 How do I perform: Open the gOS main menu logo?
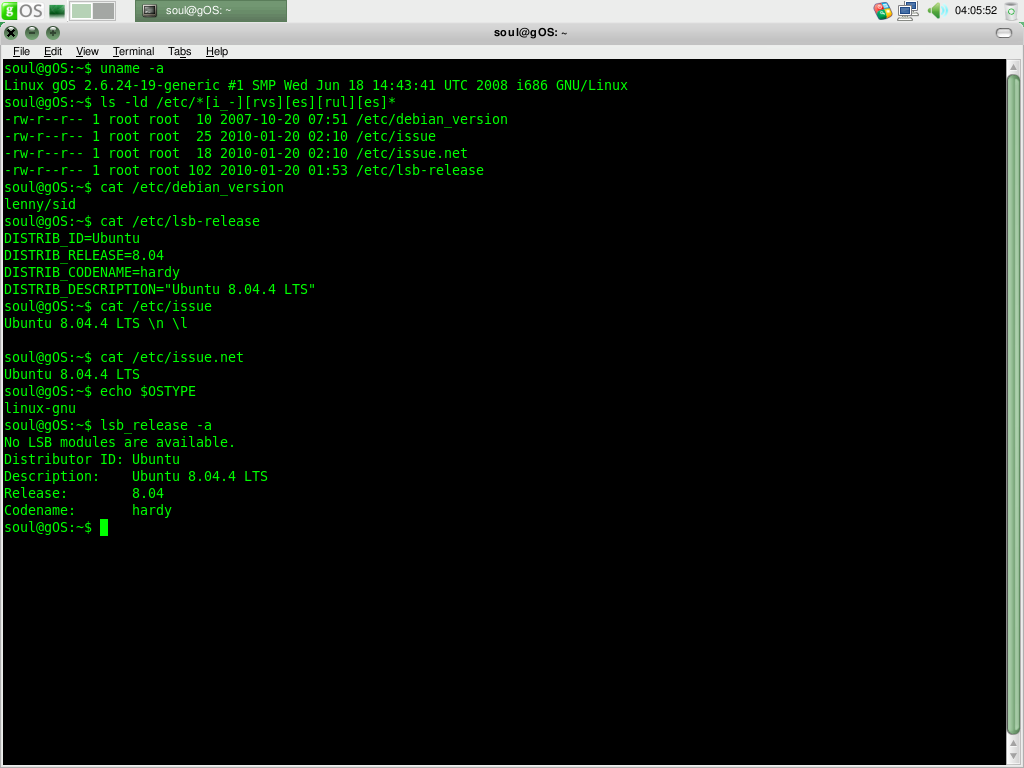(22, 10)
